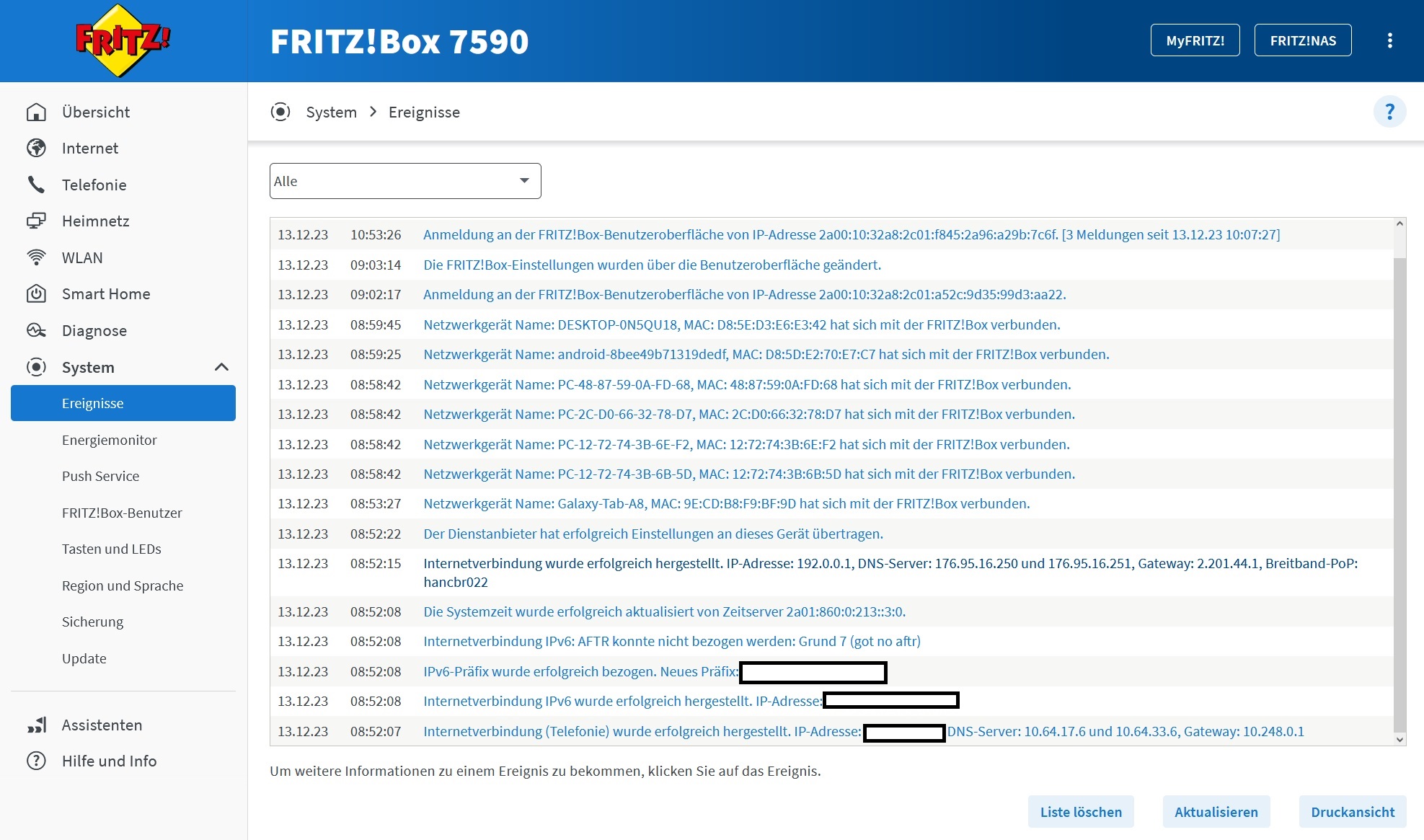This screenshot has height=840, width=1424.
Task: Open the MyFRITZ! header button
Action: pos(1195,40)
